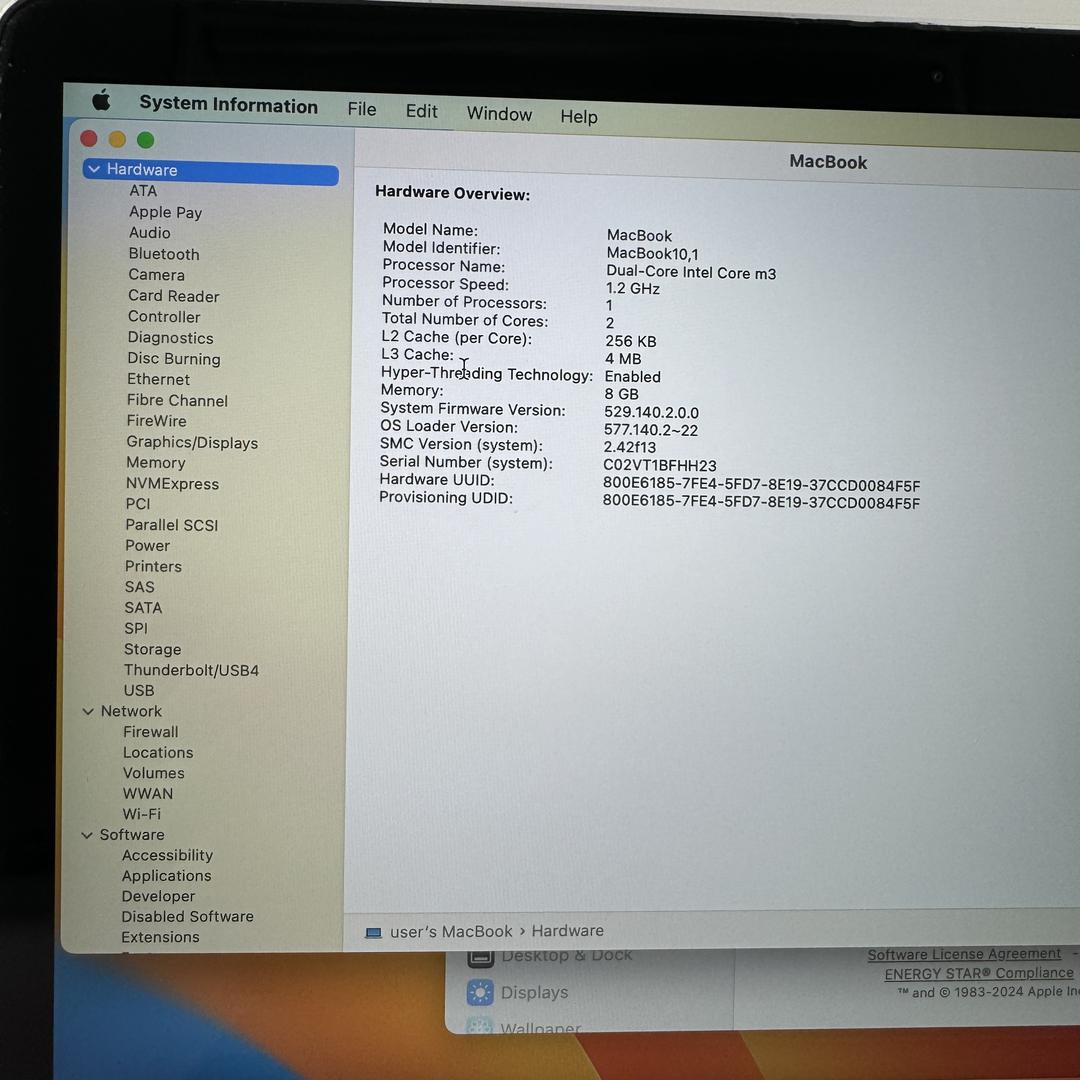Select Ethernet in the sidebar
This screenshot has height=1080, width=1080.
[158, 380]
